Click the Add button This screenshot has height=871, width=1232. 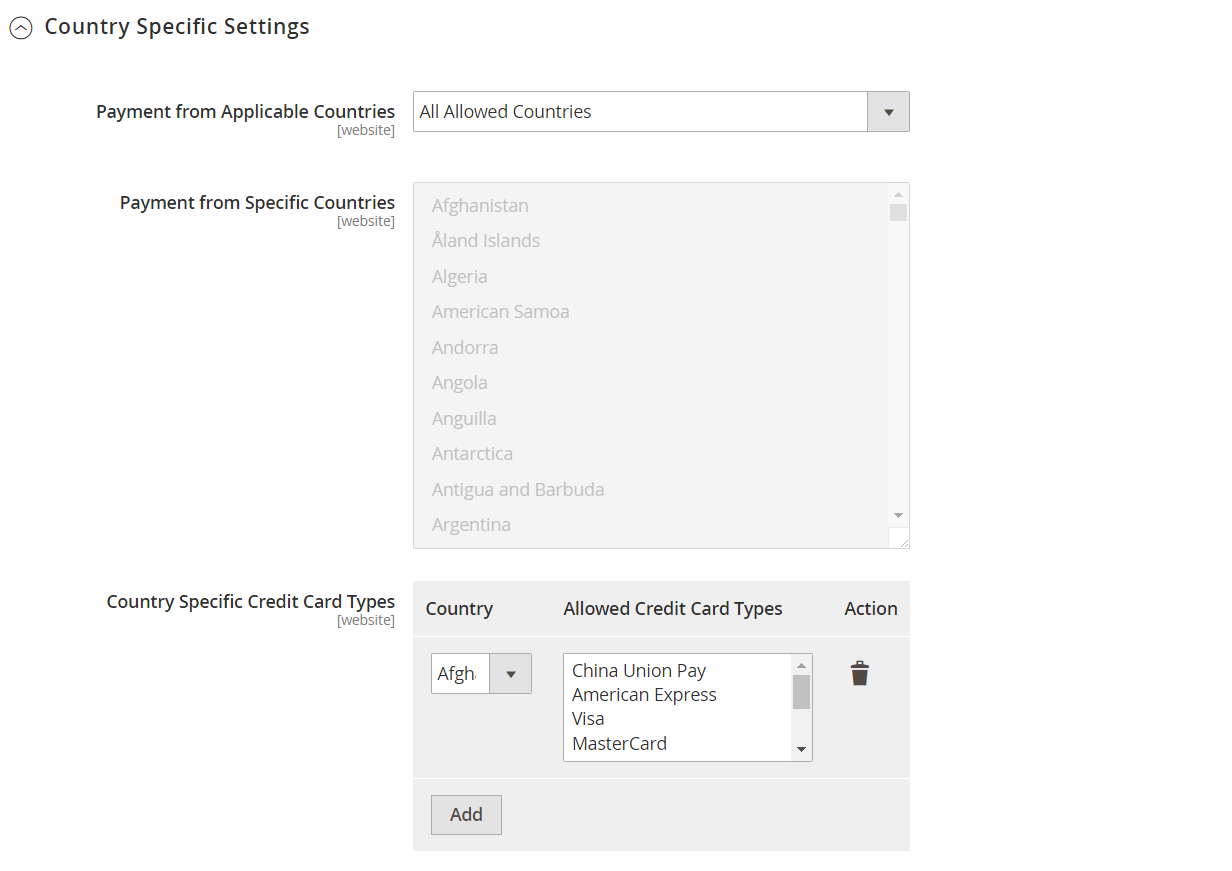click(x=466, y=815)
